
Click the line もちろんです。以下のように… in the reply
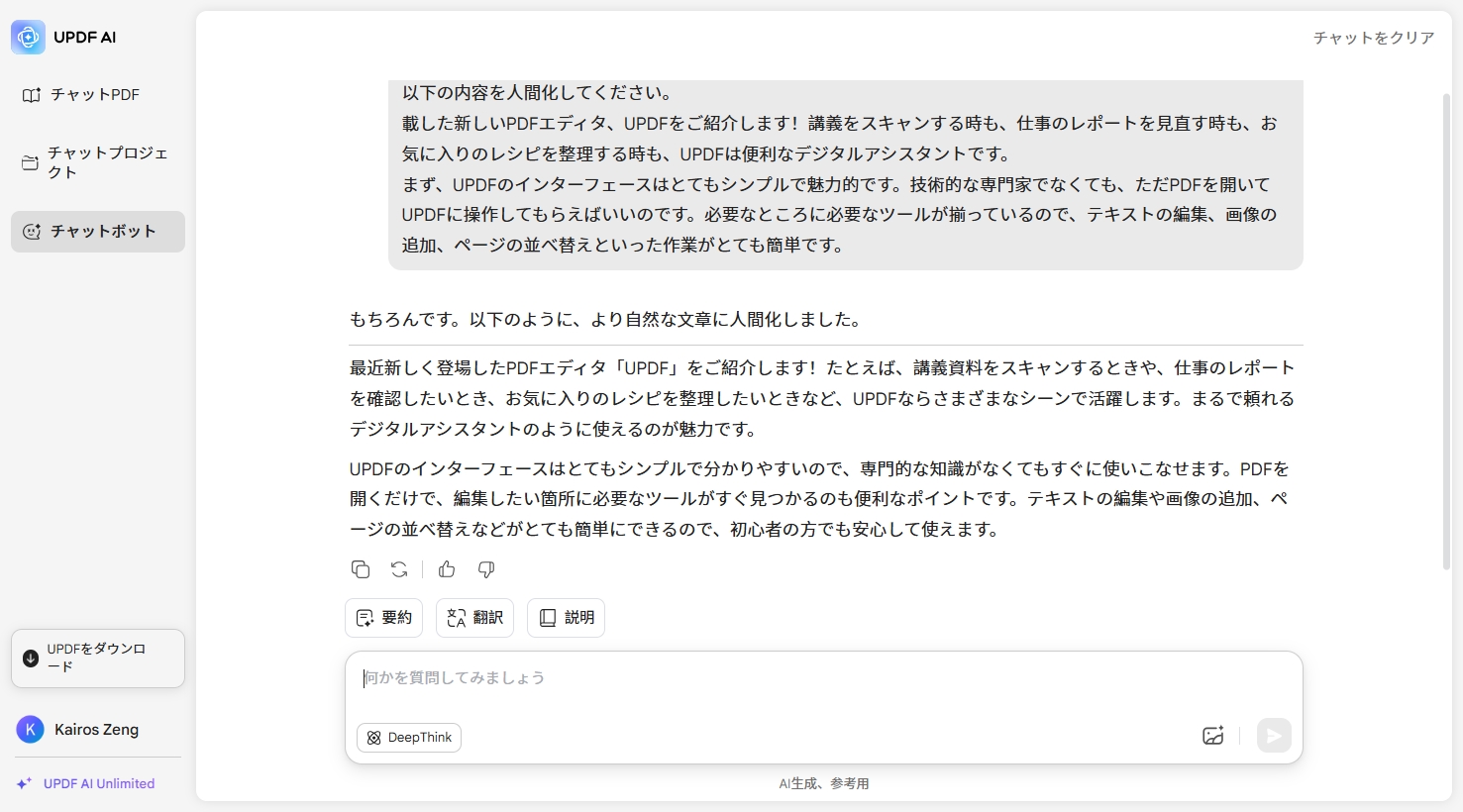606,320
